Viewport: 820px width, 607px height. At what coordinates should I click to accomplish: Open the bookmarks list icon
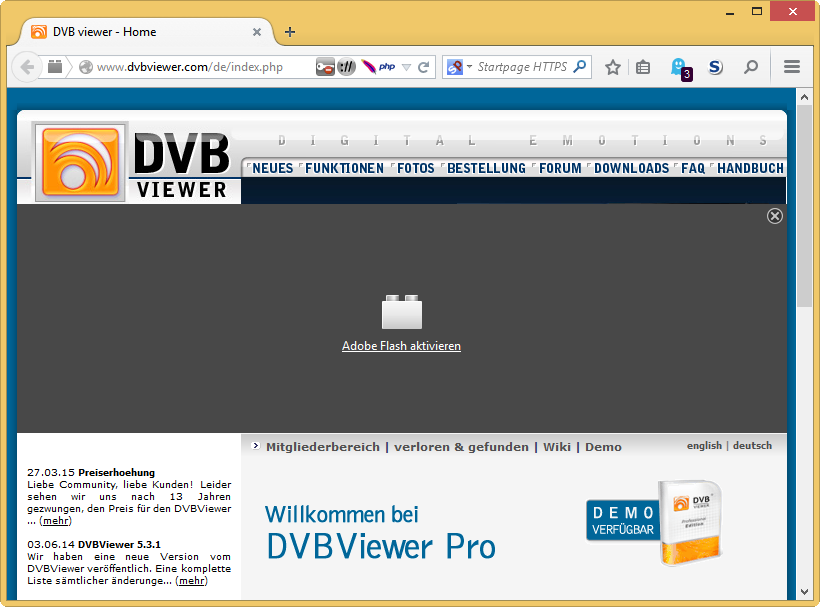coord(643,67)
